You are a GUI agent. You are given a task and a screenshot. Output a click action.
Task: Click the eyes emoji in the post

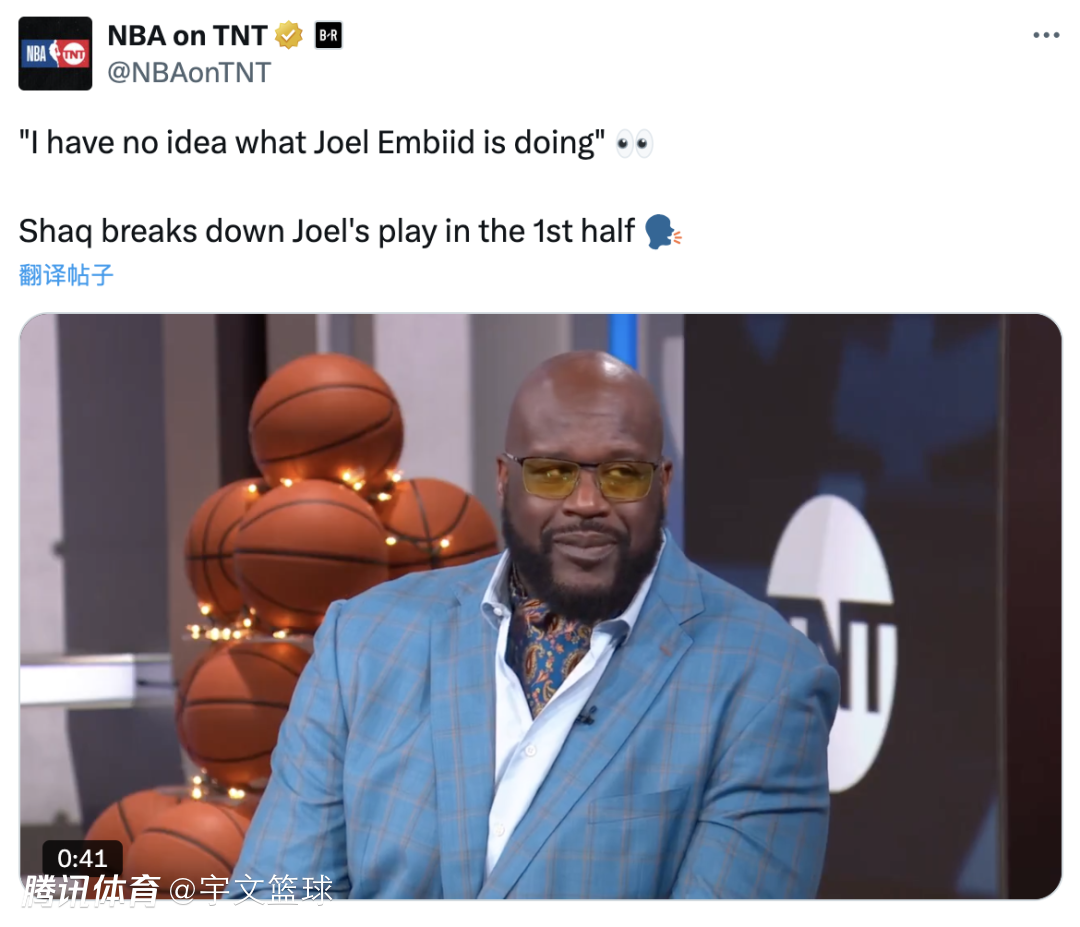click(634, 143)
